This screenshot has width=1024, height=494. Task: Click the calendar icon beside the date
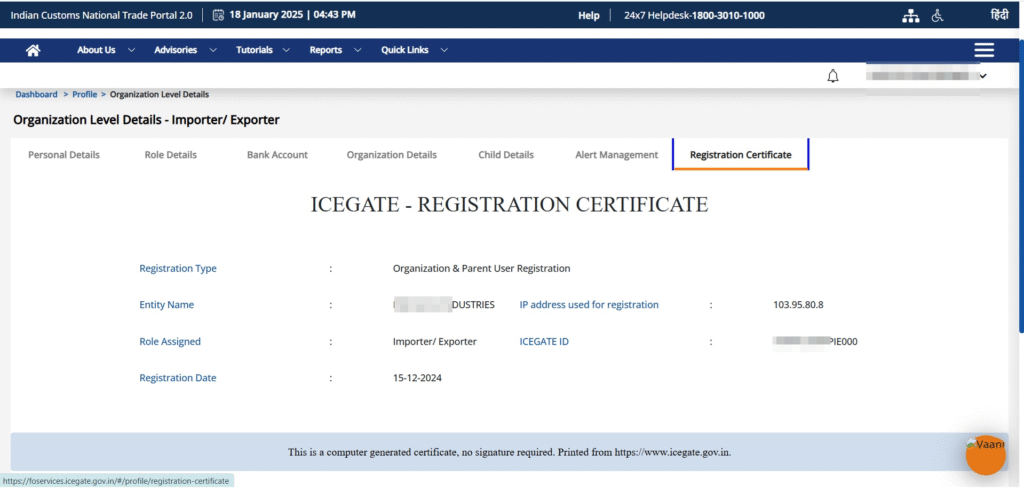[218, 15]
